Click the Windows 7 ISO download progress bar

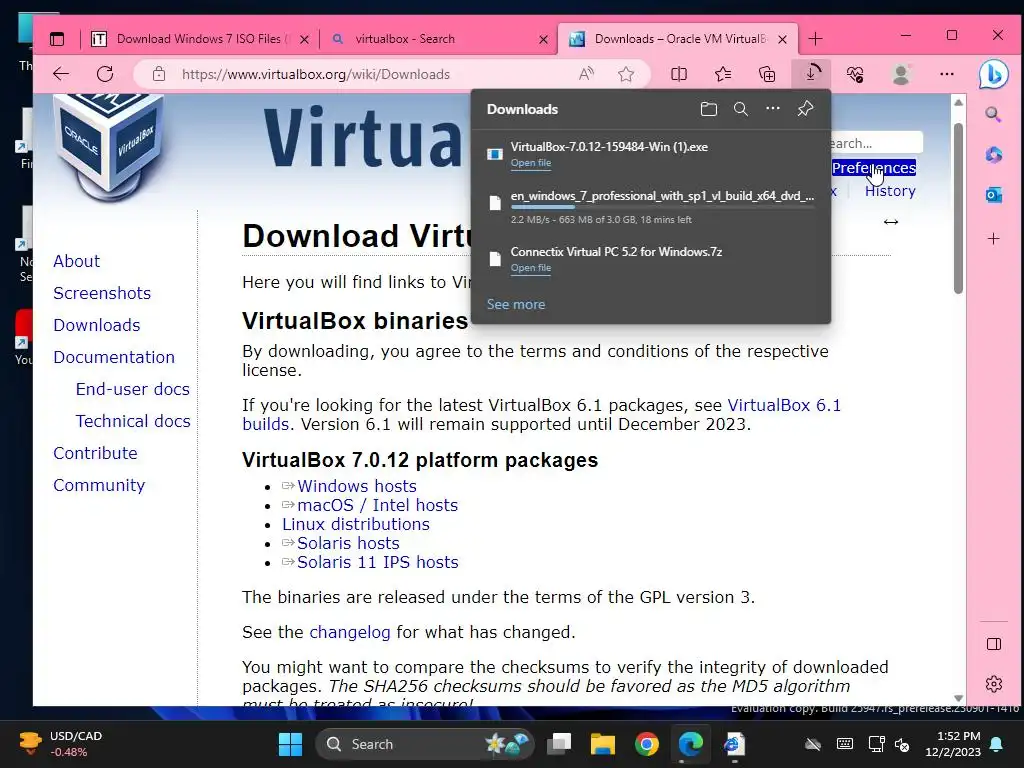tap(662, 207)
